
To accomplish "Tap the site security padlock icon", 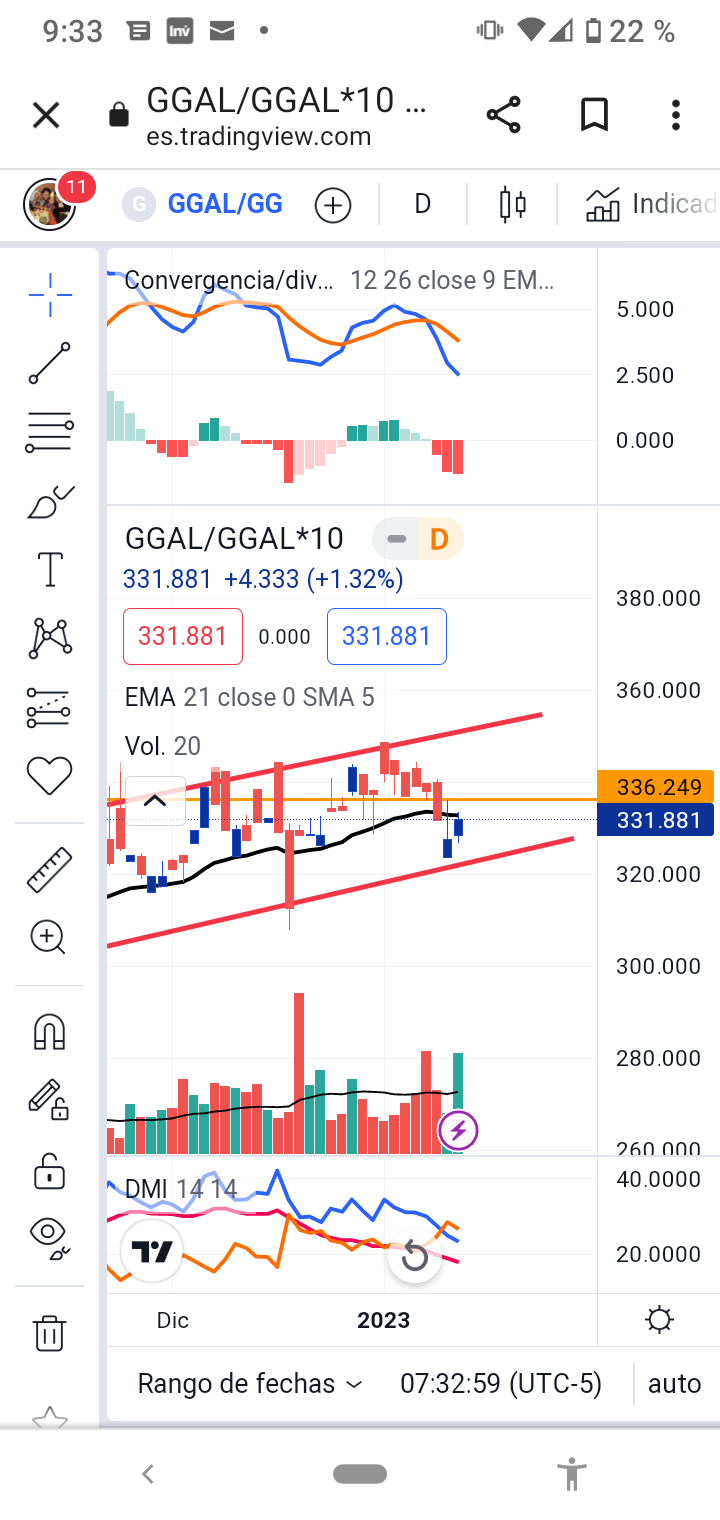I will click(118, 115).
